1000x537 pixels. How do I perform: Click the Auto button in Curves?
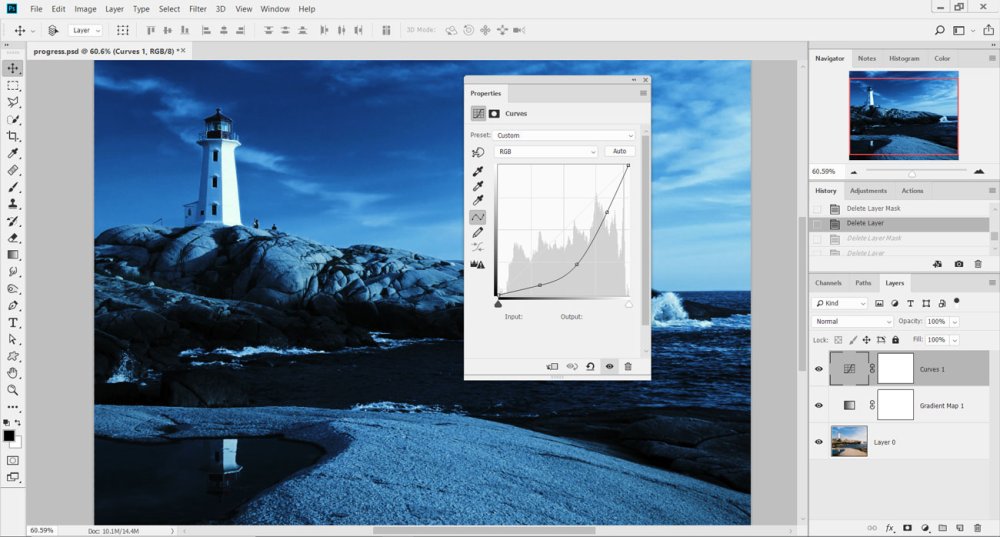(619, 151)
